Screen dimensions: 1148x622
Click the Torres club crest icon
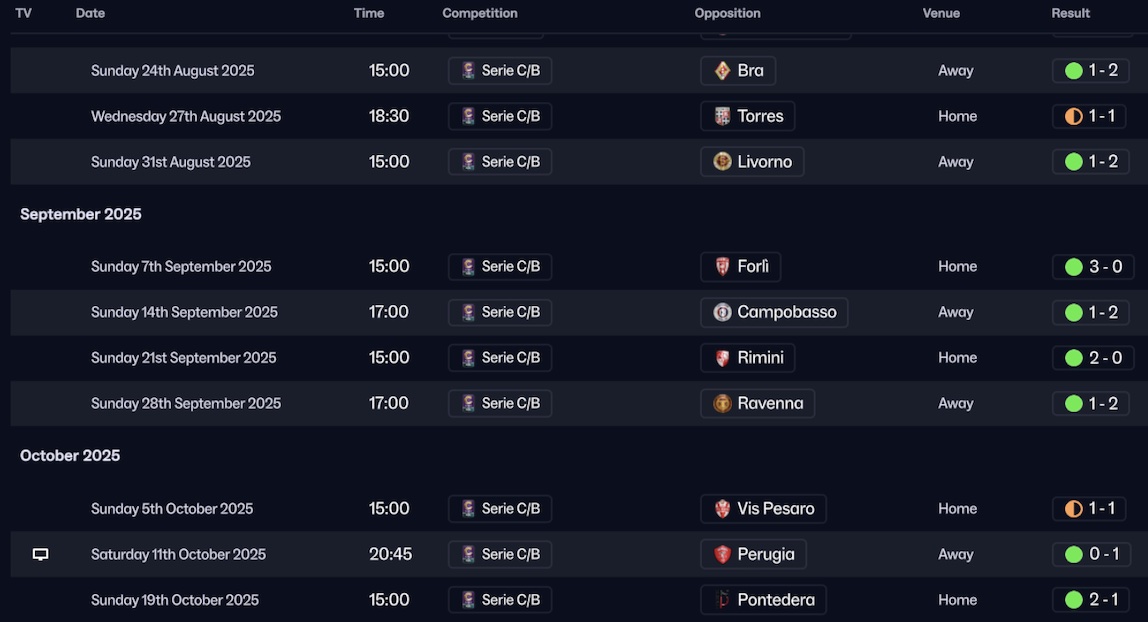(722, 117)
